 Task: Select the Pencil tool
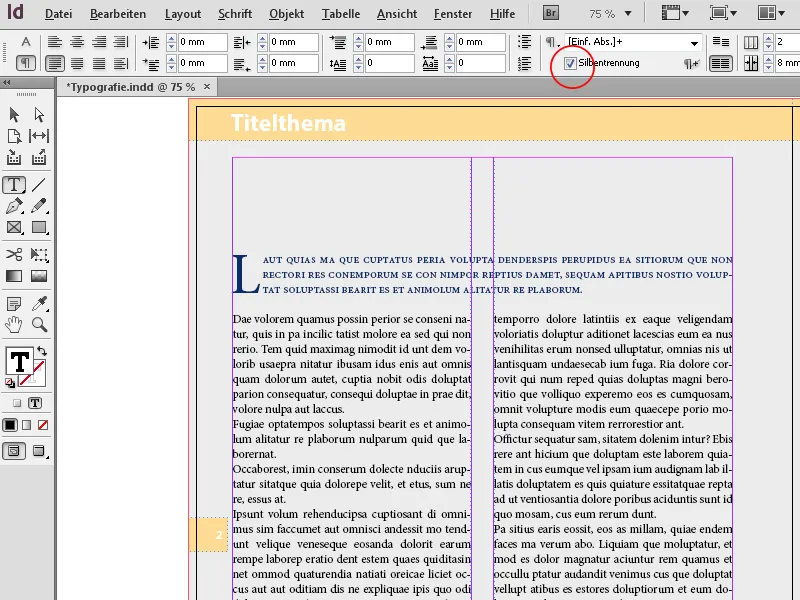(x=39, y=206)
